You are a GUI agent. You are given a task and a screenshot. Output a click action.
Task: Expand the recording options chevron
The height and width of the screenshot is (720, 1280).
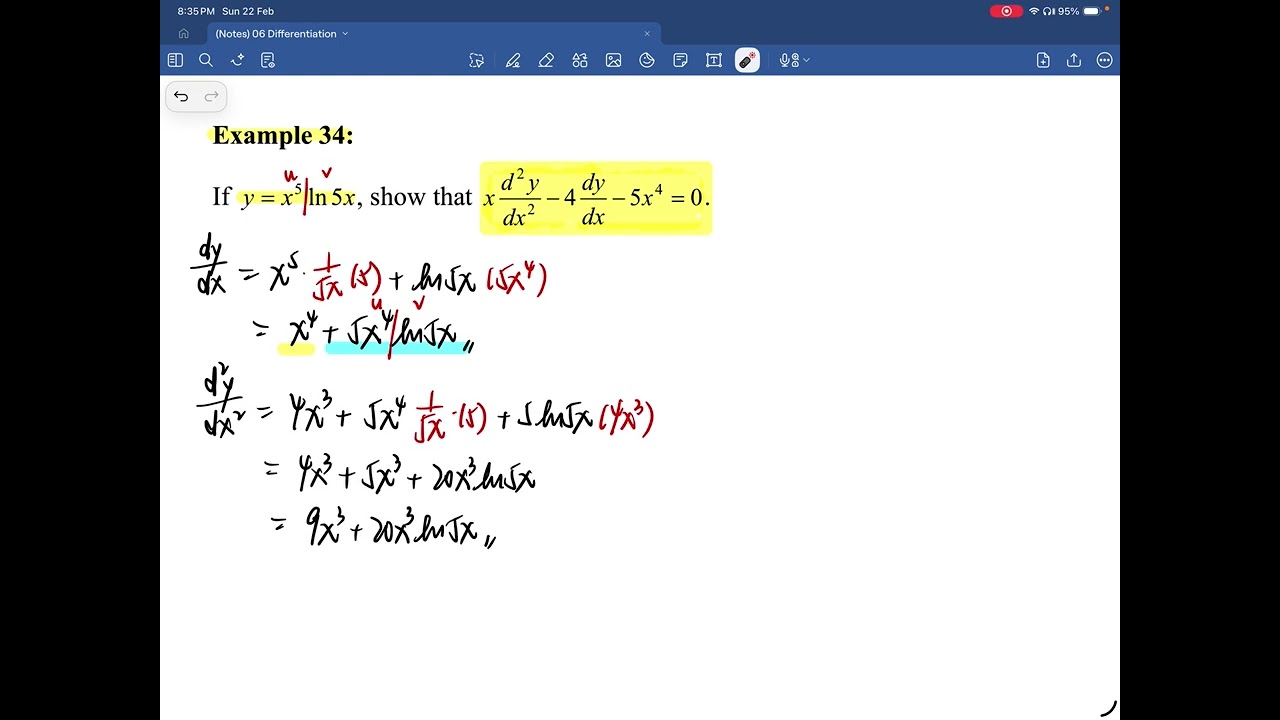(x=806, y=60)
